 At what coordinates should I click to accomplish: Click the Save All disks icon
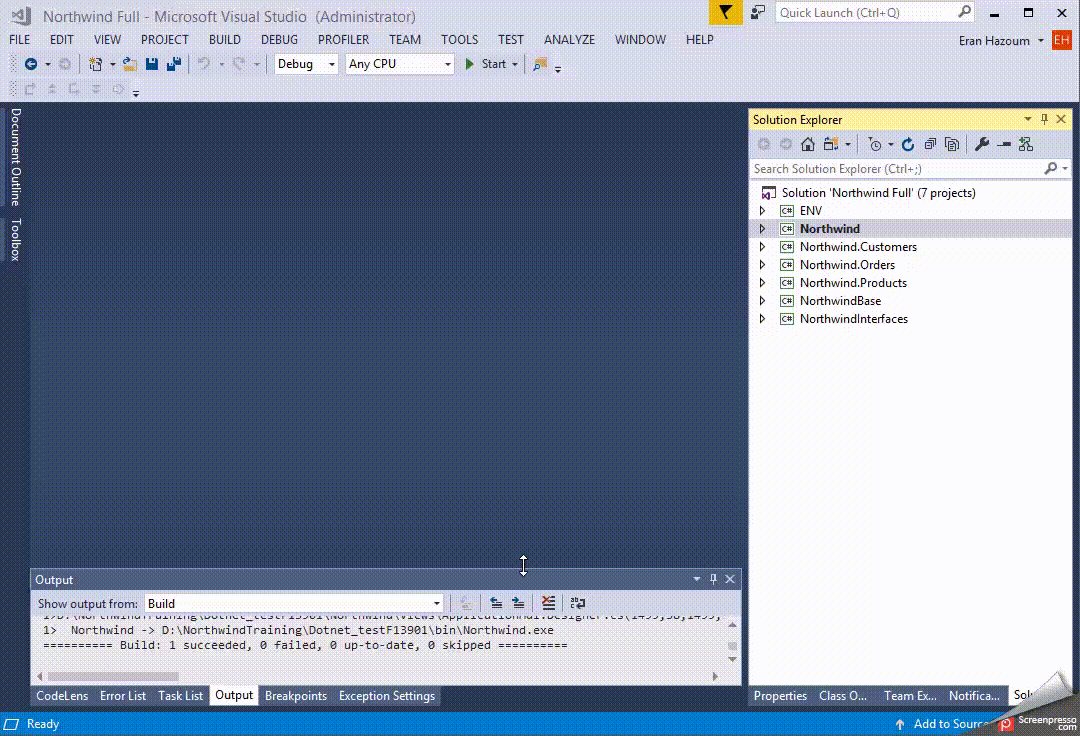pyautogui.click(x=174, y=64)
